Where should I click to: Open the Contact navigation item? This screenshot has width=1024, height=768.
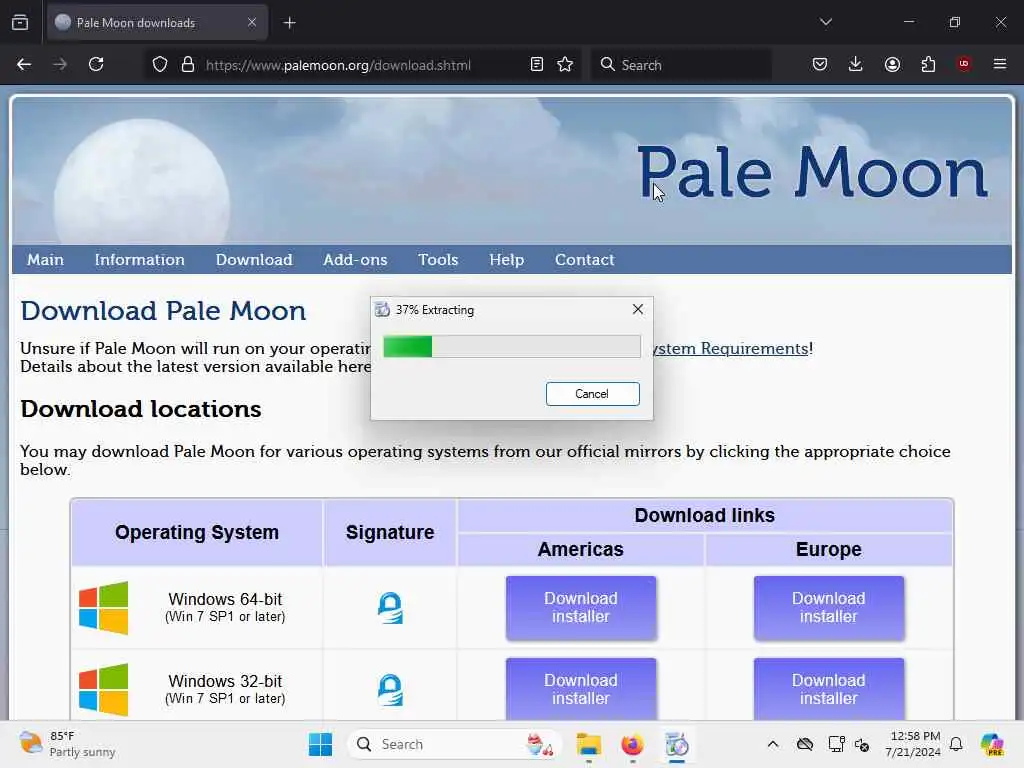coord(584,259)
